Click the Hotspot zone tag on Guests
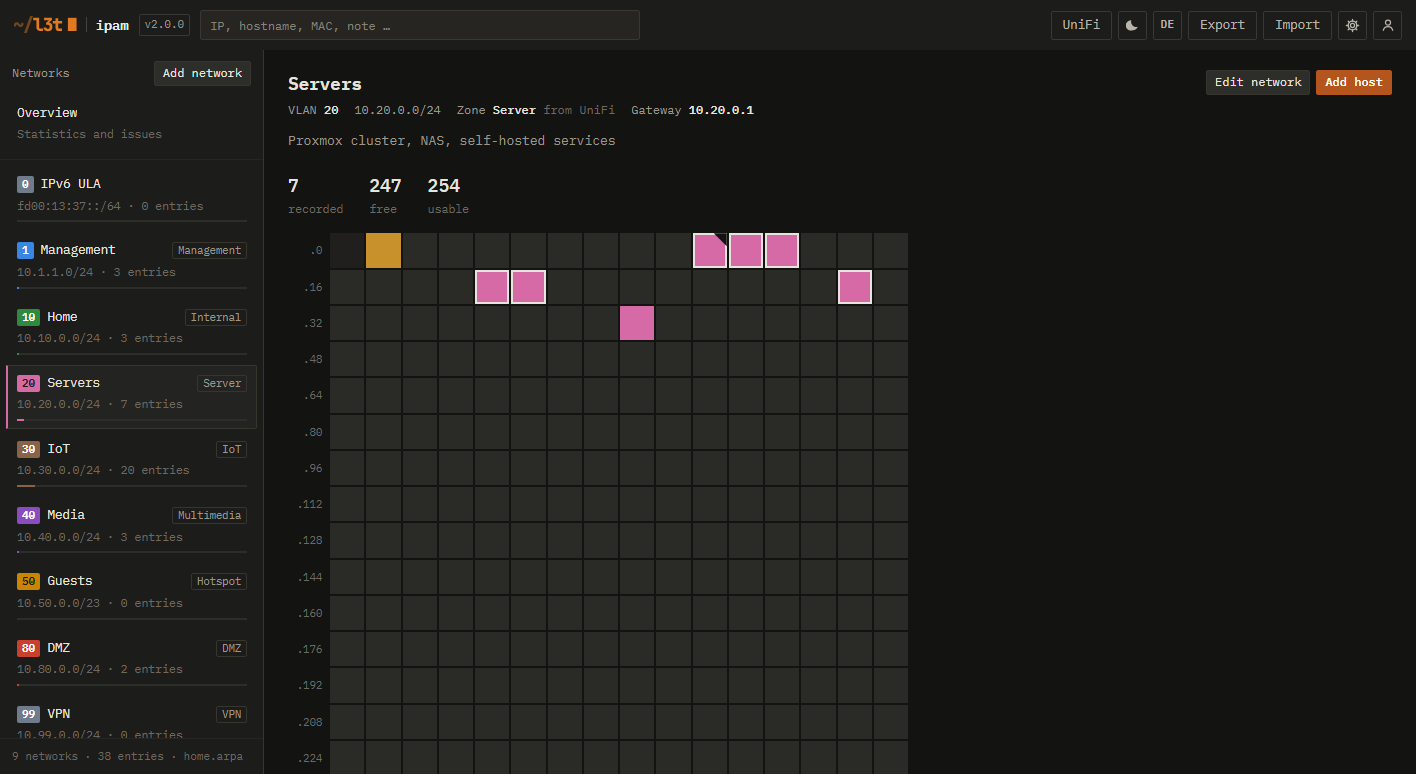Screen dimensions: 1416x774 (219, 581)
